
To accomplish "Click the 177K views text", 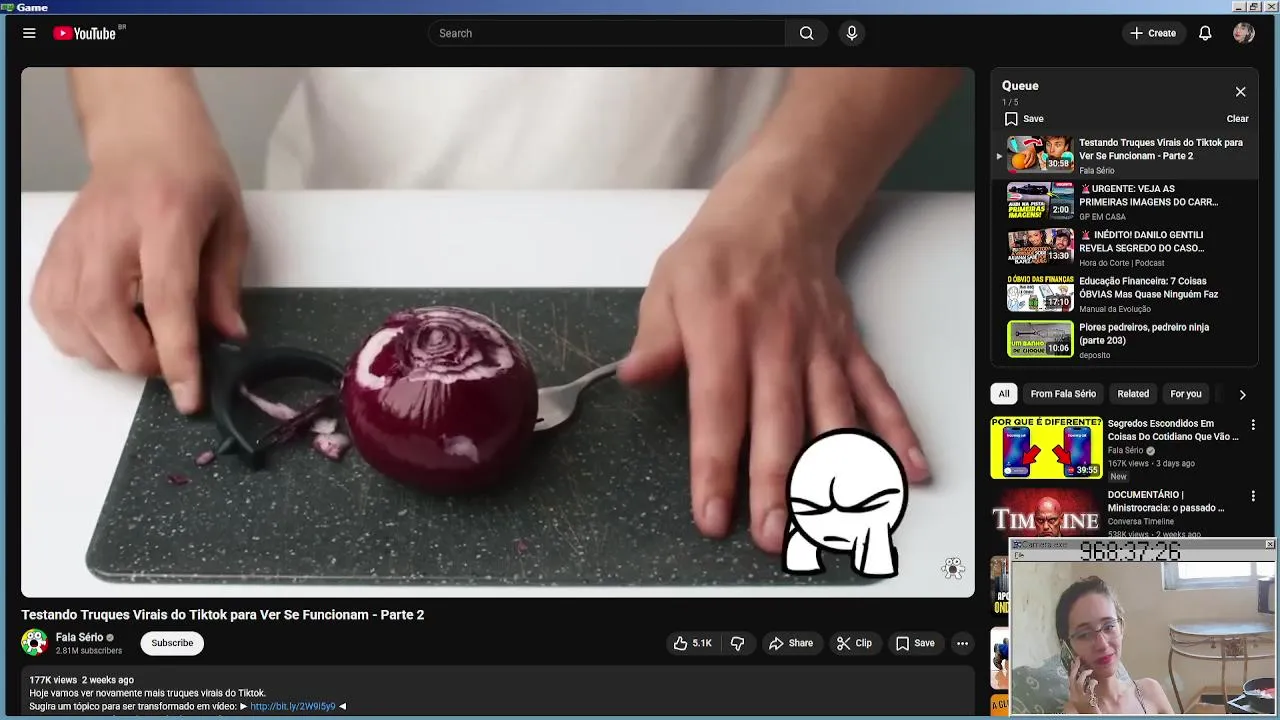I will 53,680.
